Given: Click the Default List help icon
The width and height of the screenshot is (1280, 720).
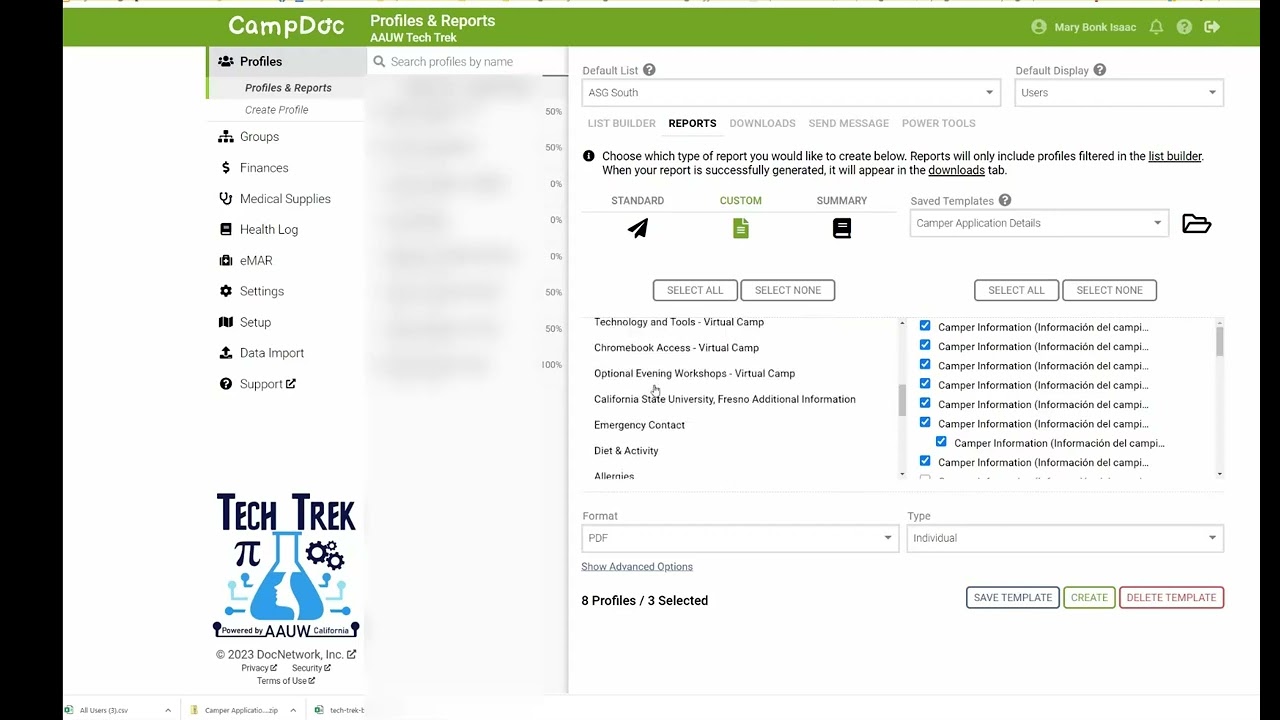Looking at the screenshot, I should (649, 70).
